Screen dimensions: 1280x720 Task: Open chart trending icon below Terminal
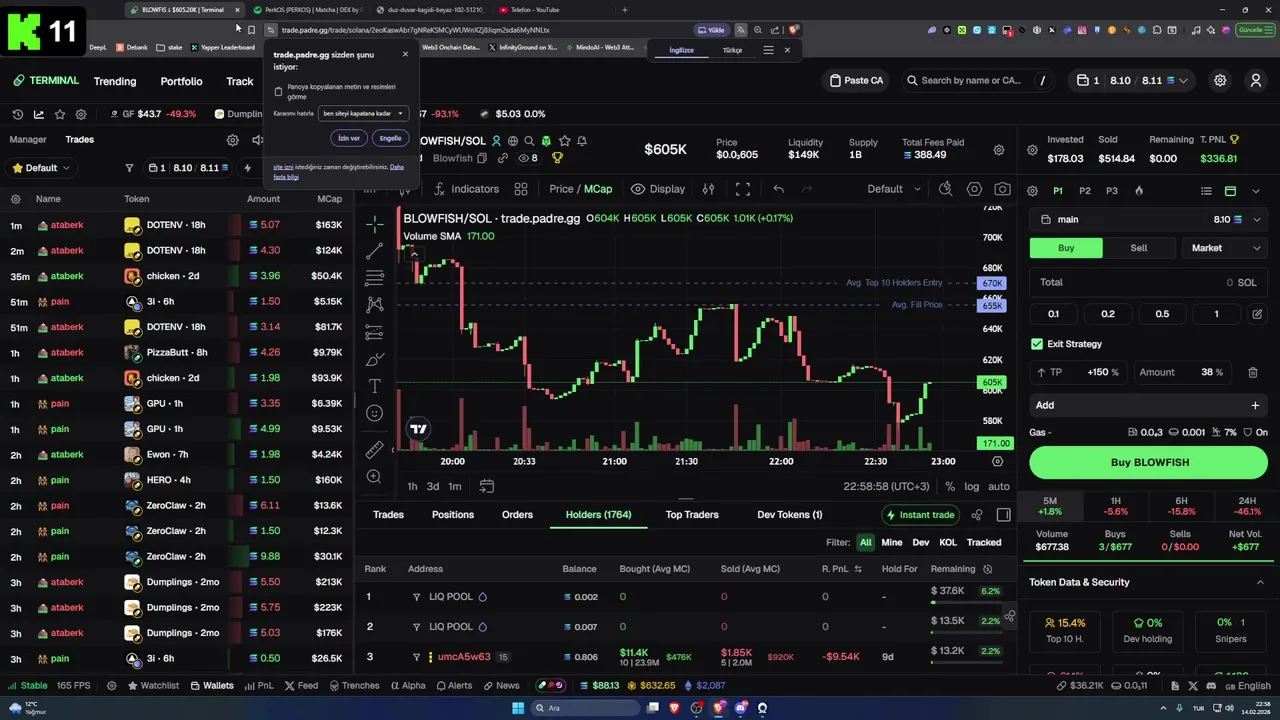click(39, 114)
